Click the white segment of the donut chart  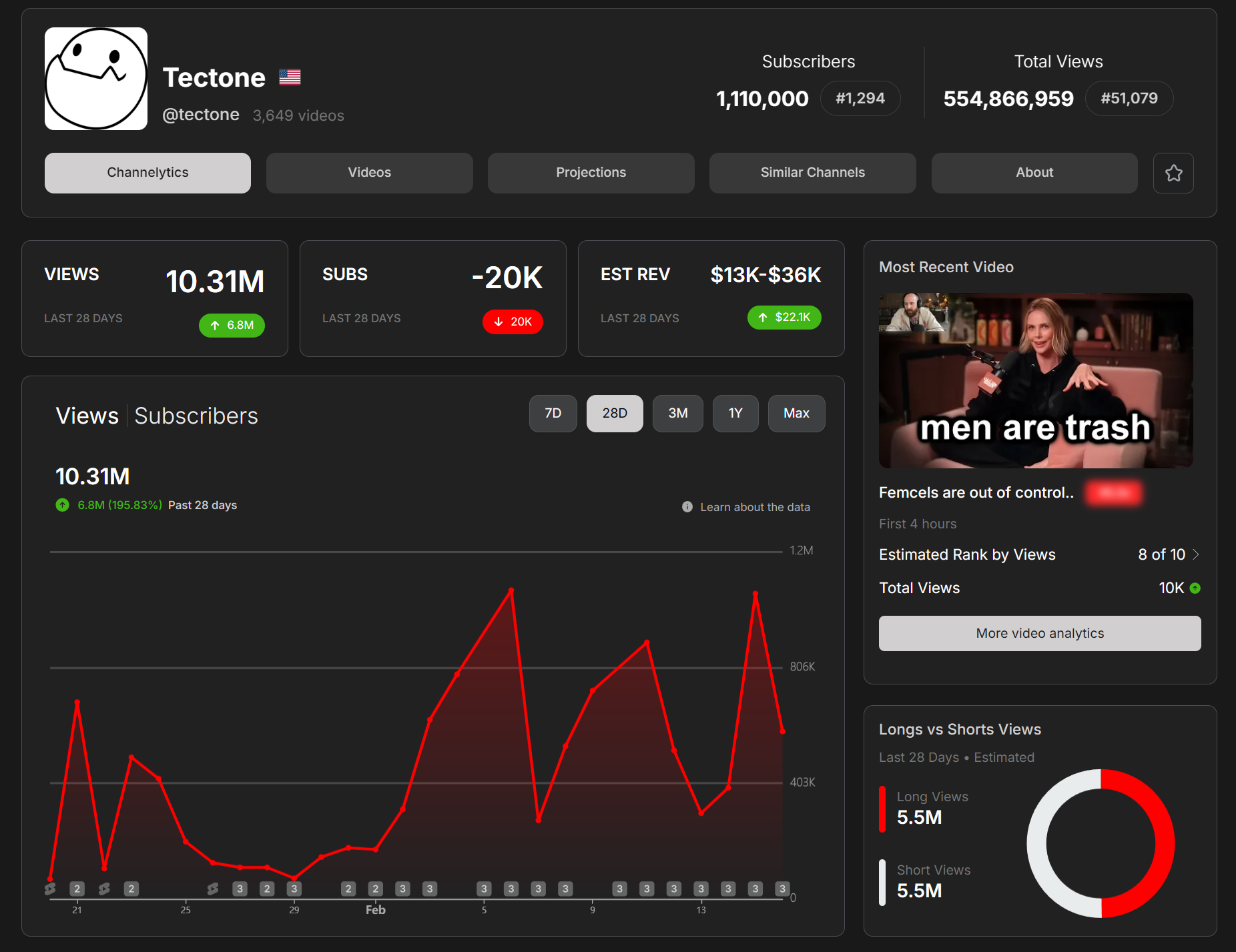(x=1038, y=843)
